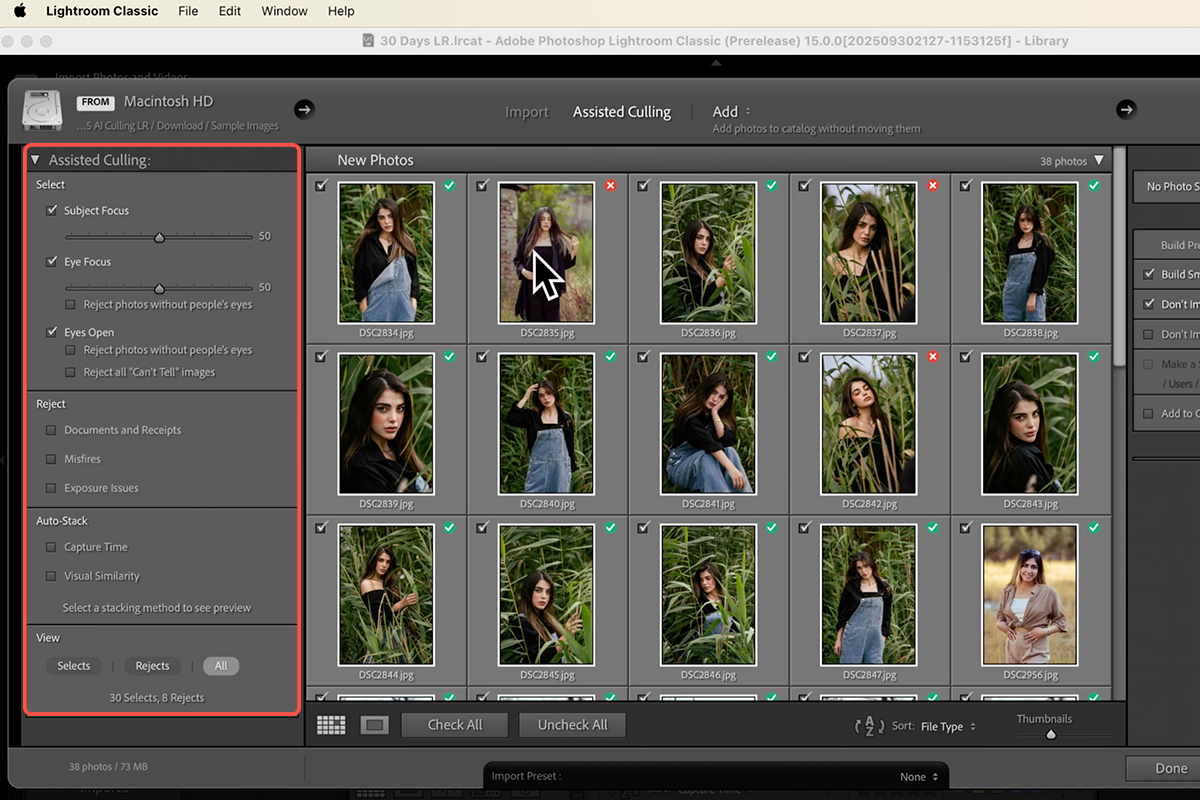
Task: Disable the Subject Focus checkbox
Action: coord(52,211)
